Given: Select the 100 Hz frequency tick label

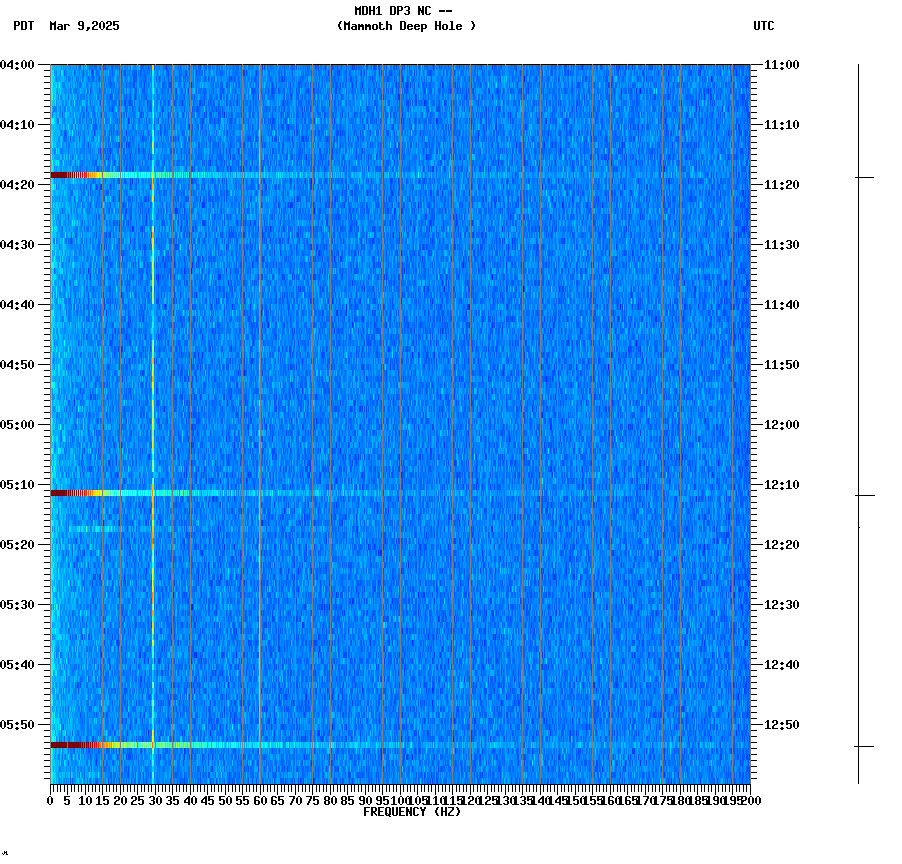Looking at the screenshot, I should 398,800.
